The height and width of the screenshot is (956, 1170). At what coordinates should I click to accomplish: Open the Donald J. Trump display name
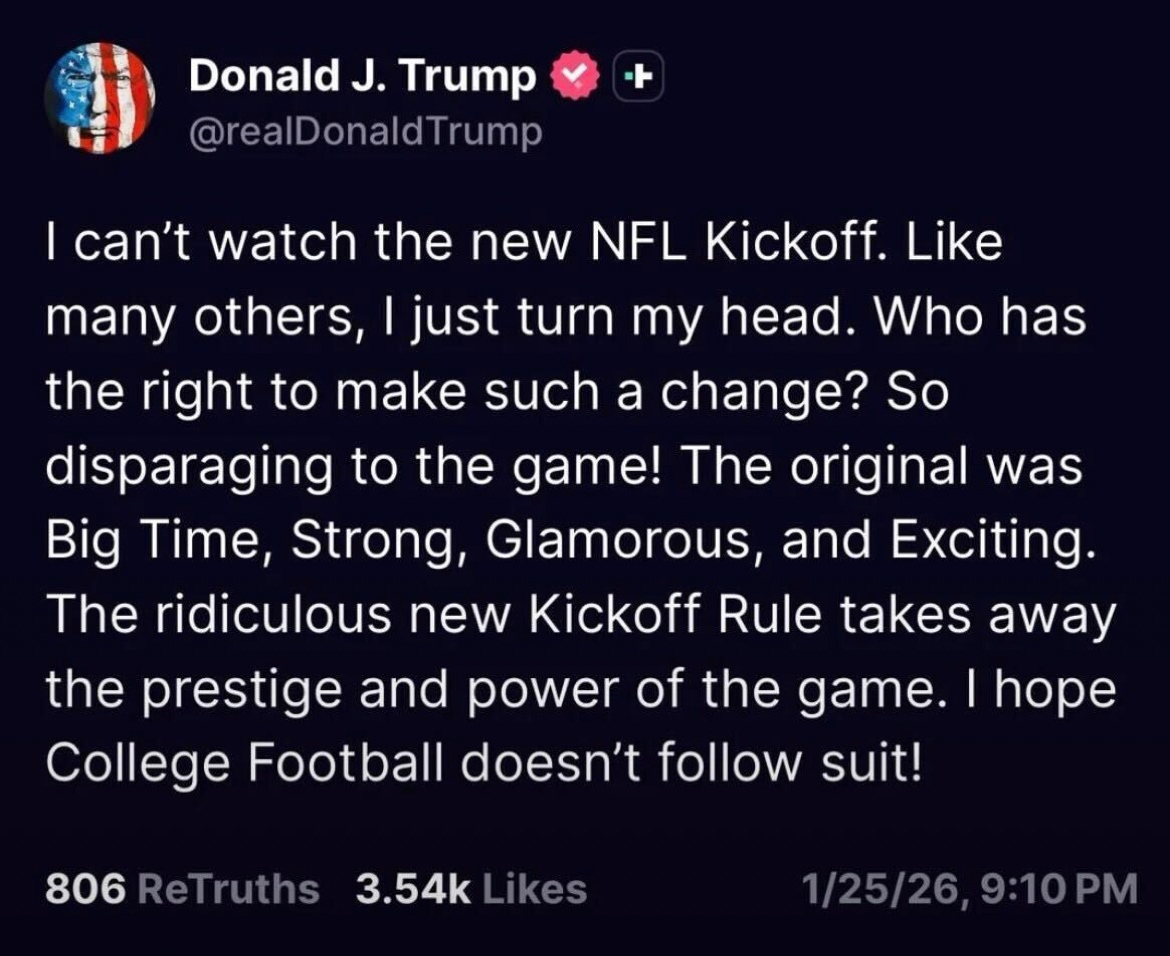point(362,76)
